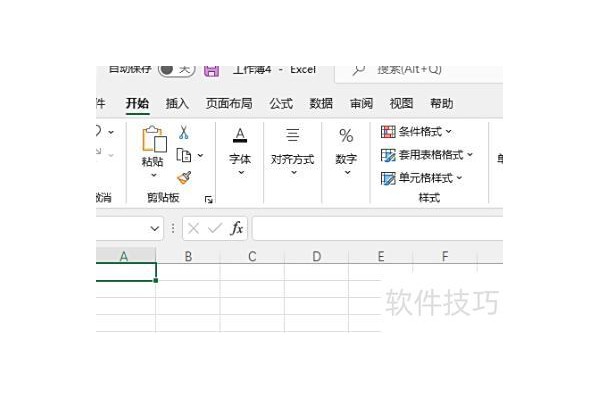Click the Undo icon
600x400 pixels.
98,132
